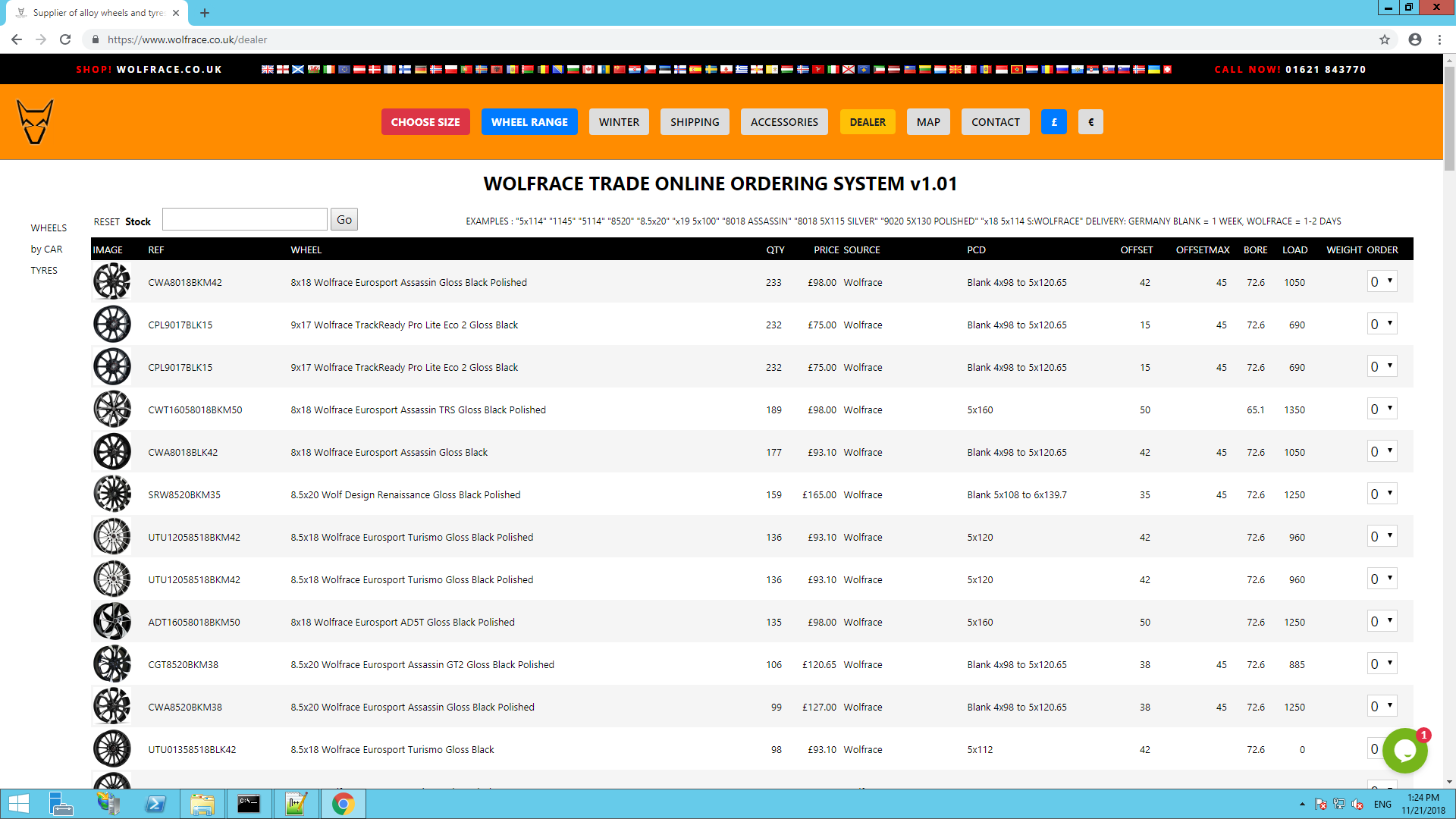Select the Wales dragon flag

[314, 69]
